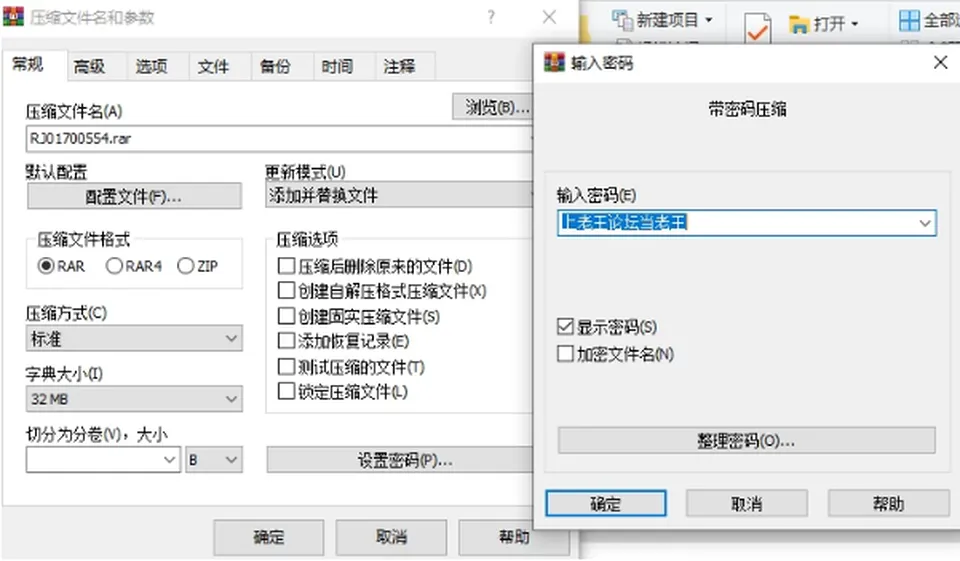The image size is (960, 561).
Task: Click 取消 in compression parameters dialog
Action: (391, 537)
